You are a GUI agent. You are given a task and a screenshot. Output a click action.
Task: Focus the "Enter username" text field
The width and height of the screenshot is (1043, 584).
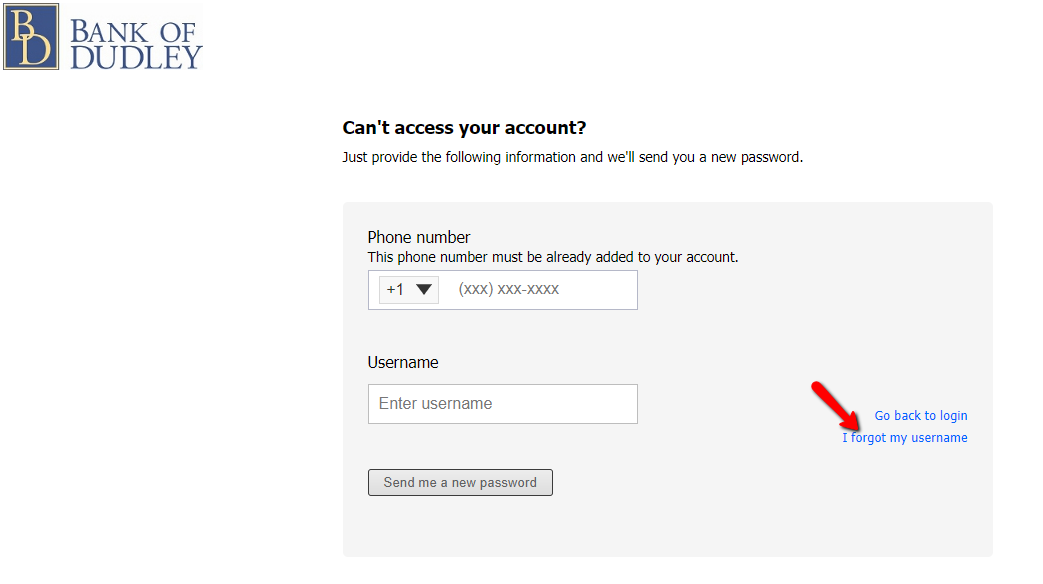pos(503,404)
